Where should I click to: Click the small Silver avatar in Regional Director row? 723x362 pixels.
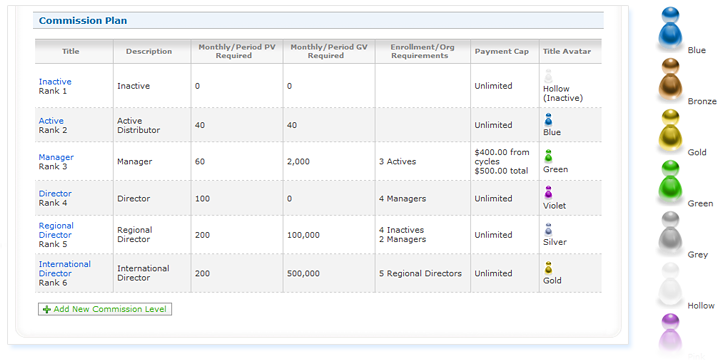pos(548,229)
